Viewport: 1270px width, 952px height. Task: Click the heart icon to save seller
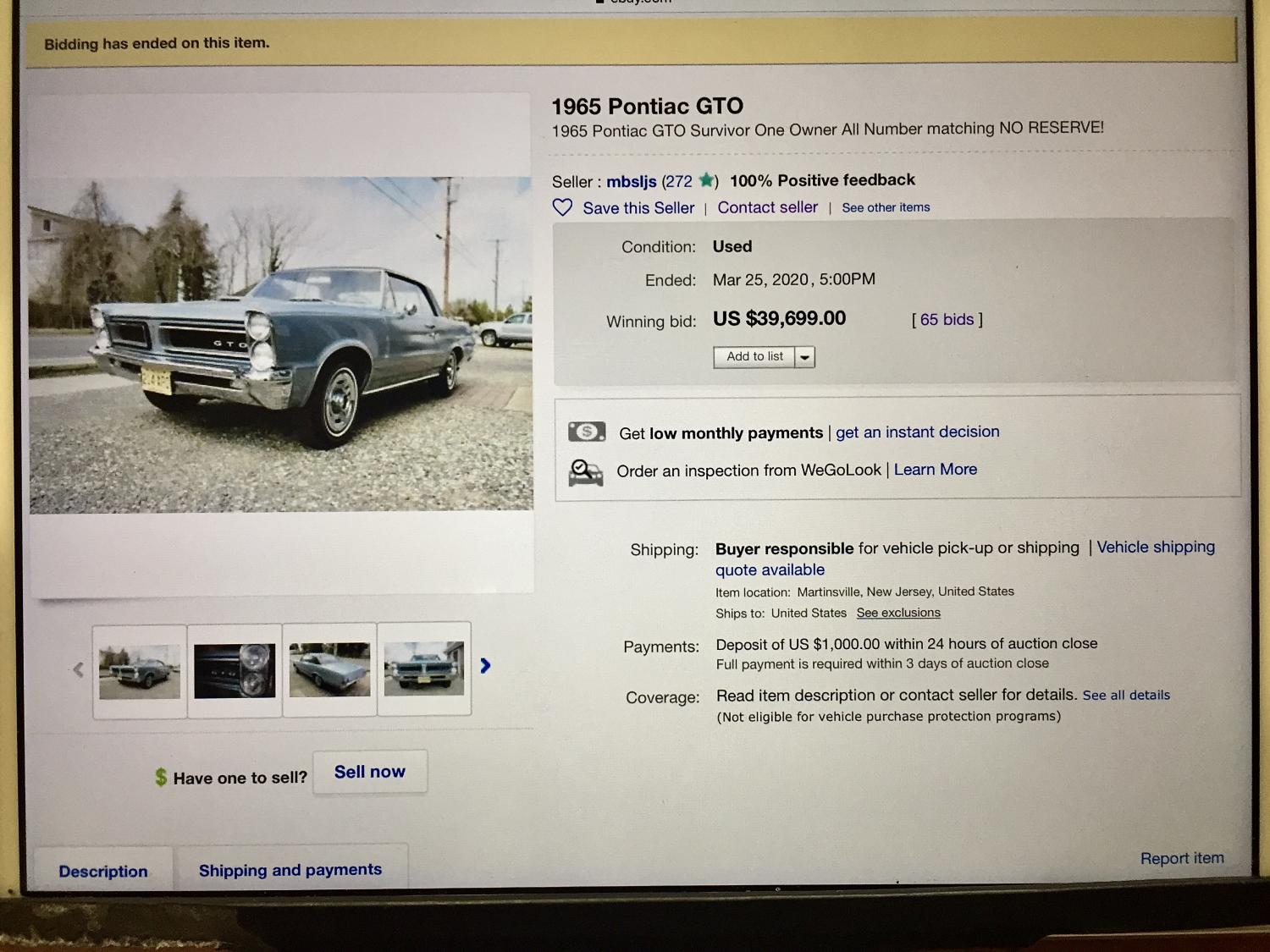point(562,207)
